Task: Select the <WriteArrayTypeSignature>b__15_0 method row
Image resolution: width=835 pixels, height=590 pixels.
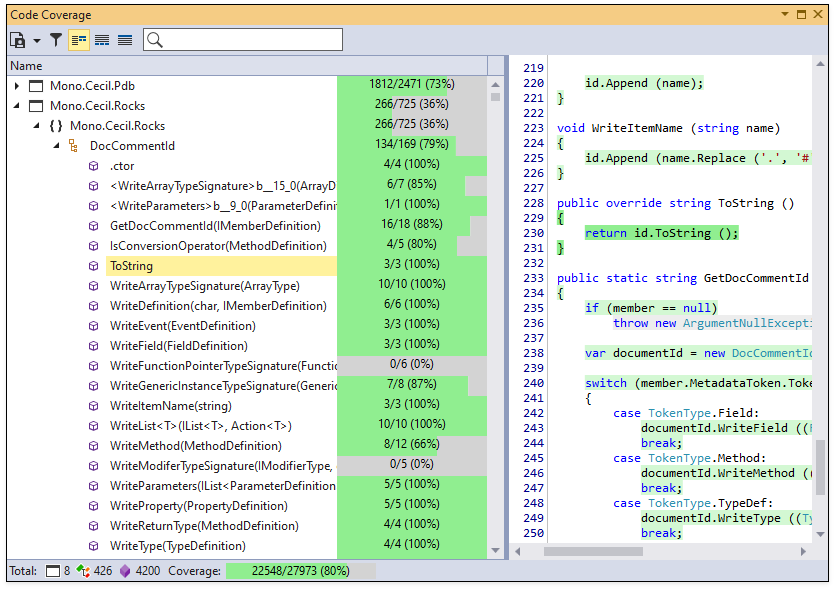Action: (223, 186)
